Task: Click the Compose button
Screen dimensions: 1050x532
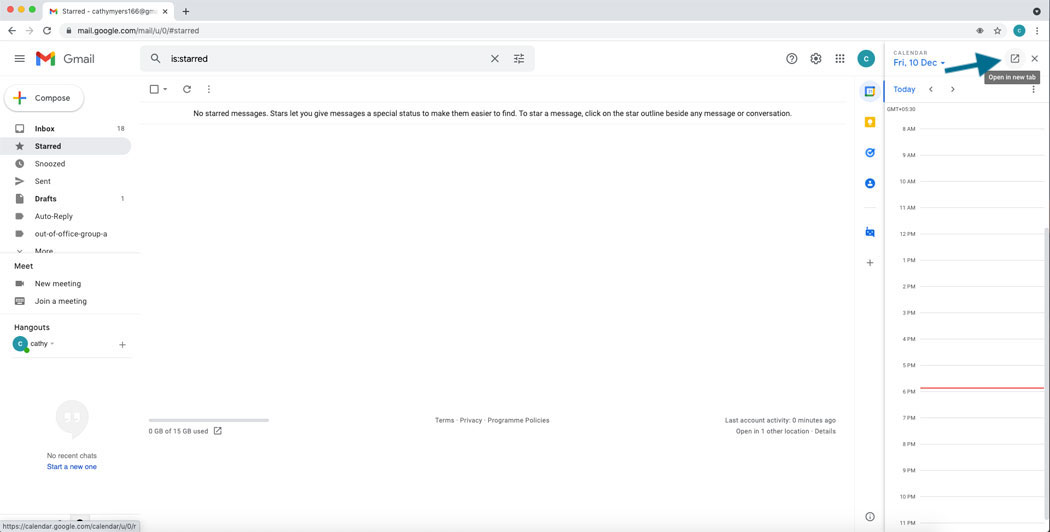Action: (x=44, y=98)
